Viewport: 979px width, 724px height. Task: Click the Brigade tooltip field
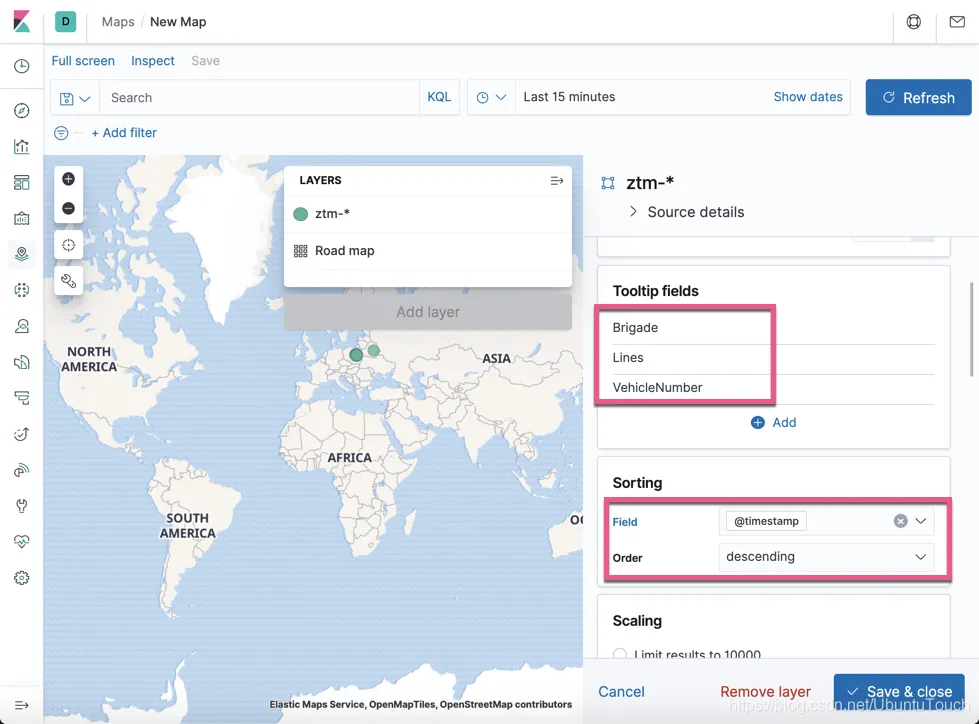[635, 328]
